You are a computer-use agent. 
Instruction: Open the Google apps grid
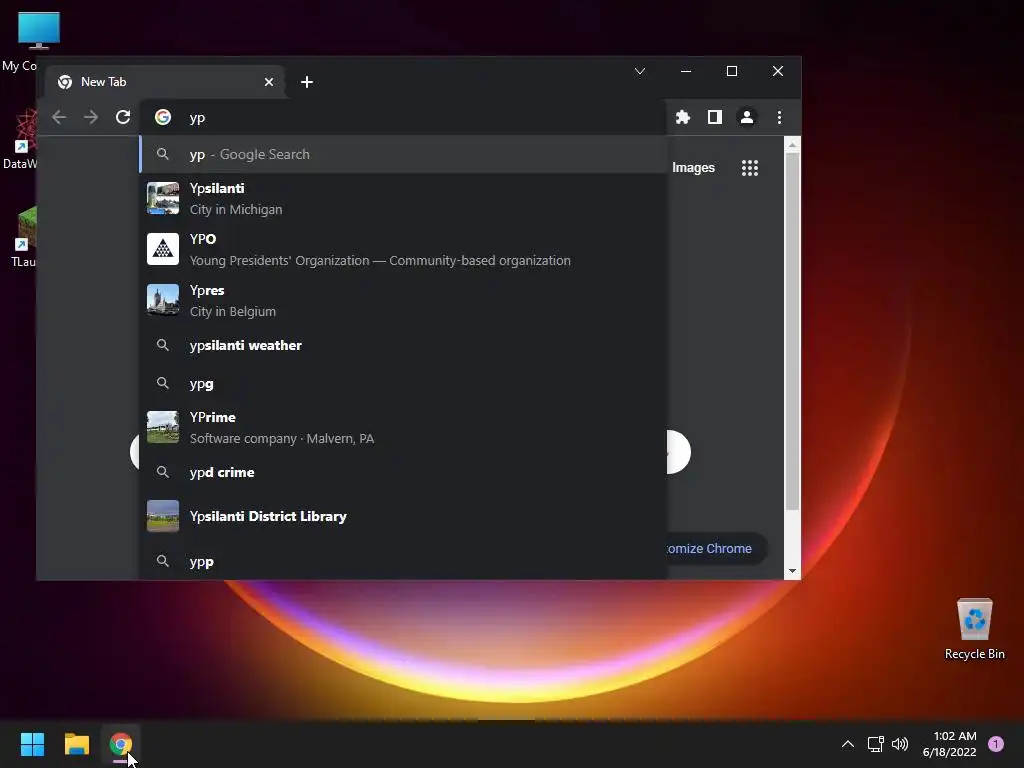pos(750,168)
